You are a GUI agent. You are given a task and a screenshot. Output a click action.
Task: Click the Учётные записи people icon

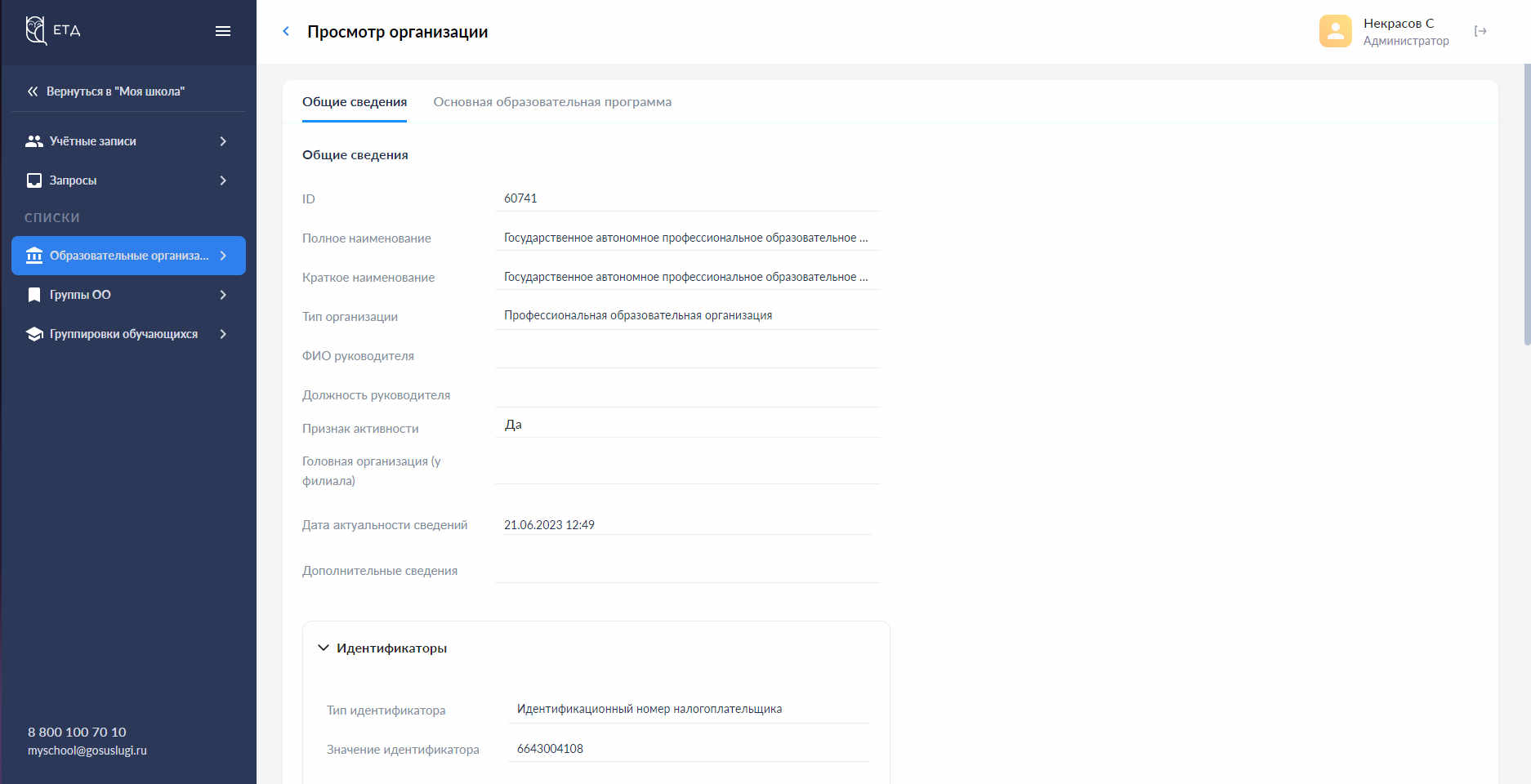pyautogui.click(x=34, y=141)
